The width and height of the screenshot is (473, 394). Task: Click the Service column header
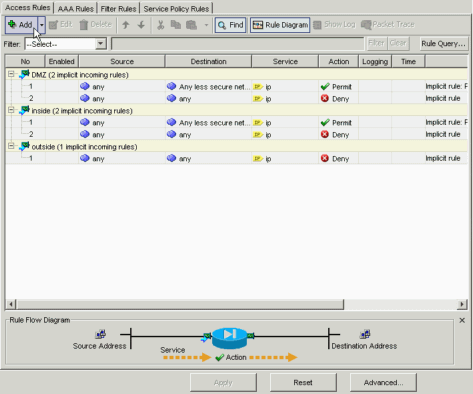tap(285, 62)
